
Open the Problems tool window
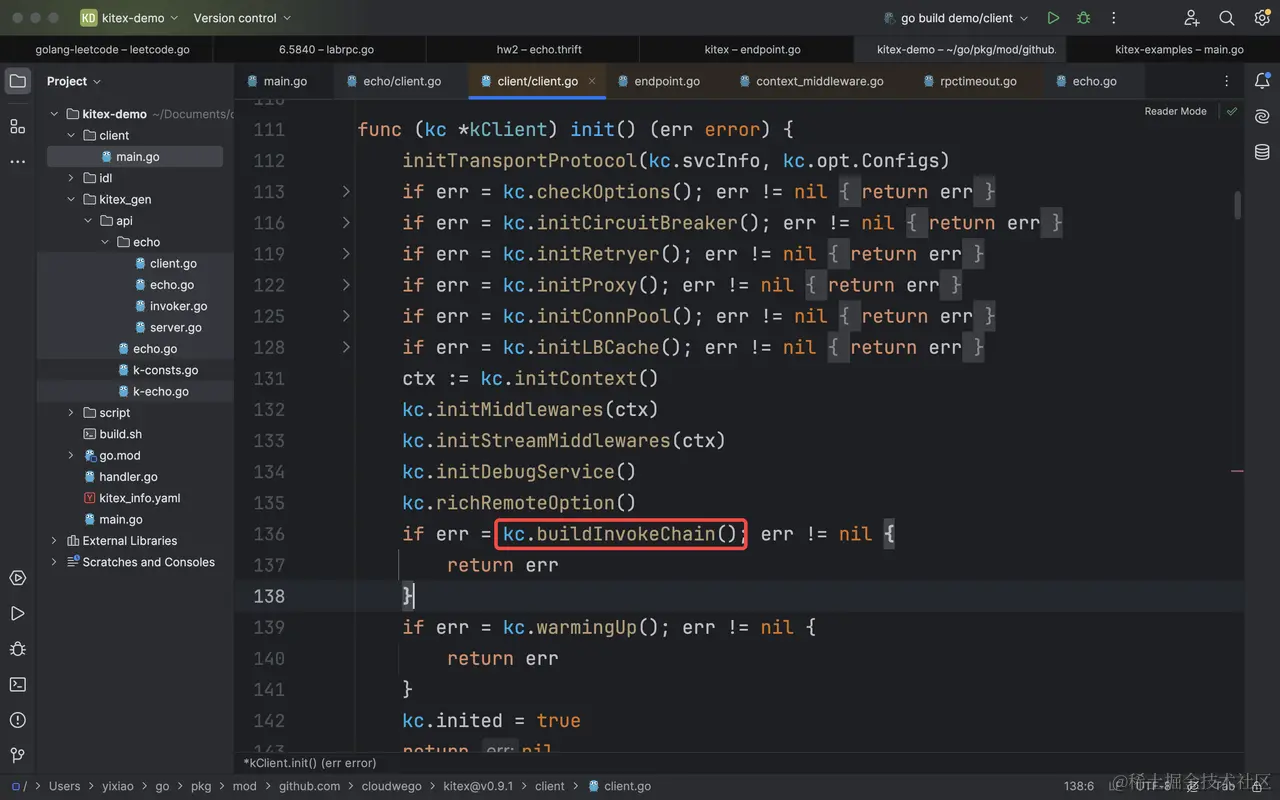[18, 720]
